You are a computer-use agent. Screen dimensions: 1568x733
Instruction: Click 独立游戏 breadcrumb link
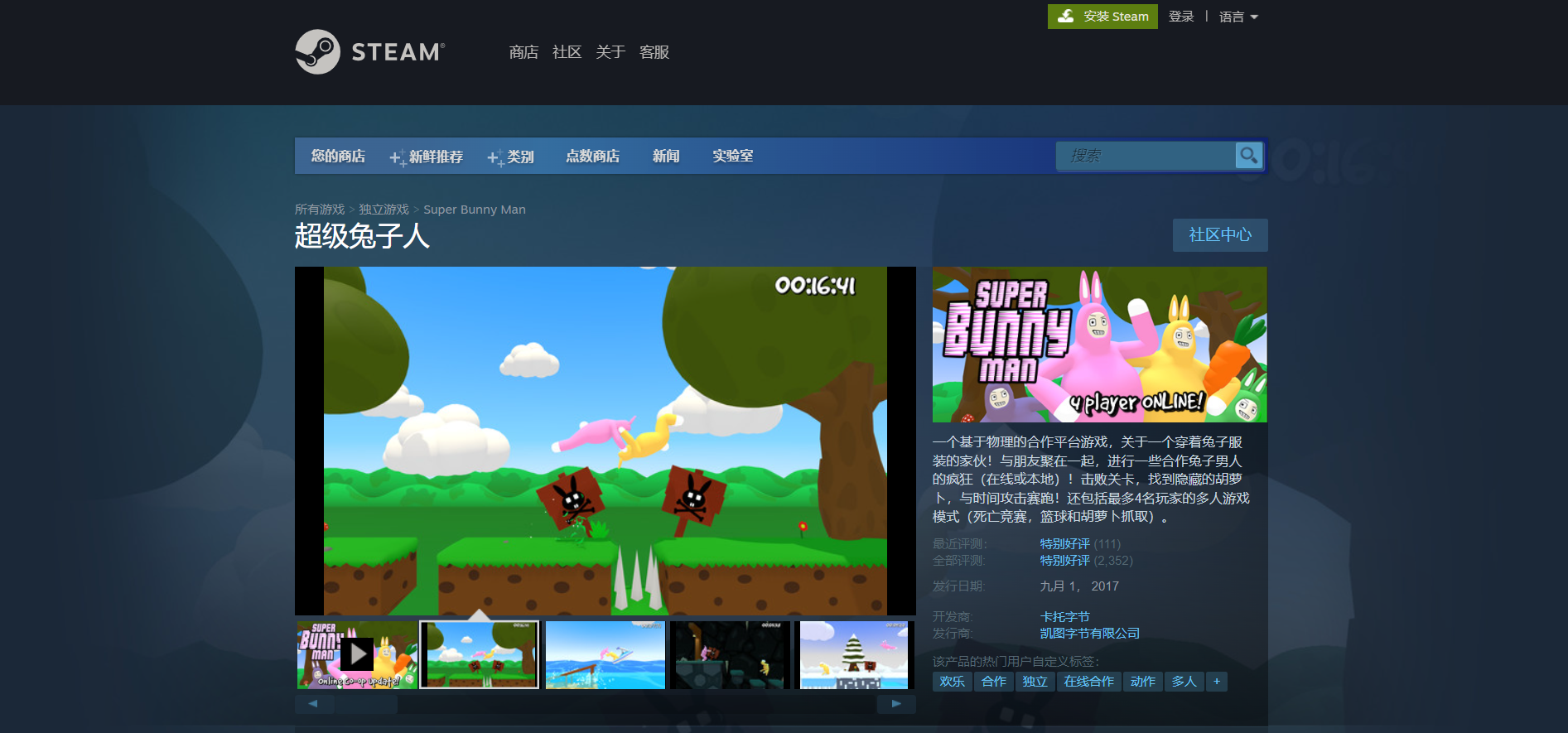pyautogui.click(x=384, y=210)
